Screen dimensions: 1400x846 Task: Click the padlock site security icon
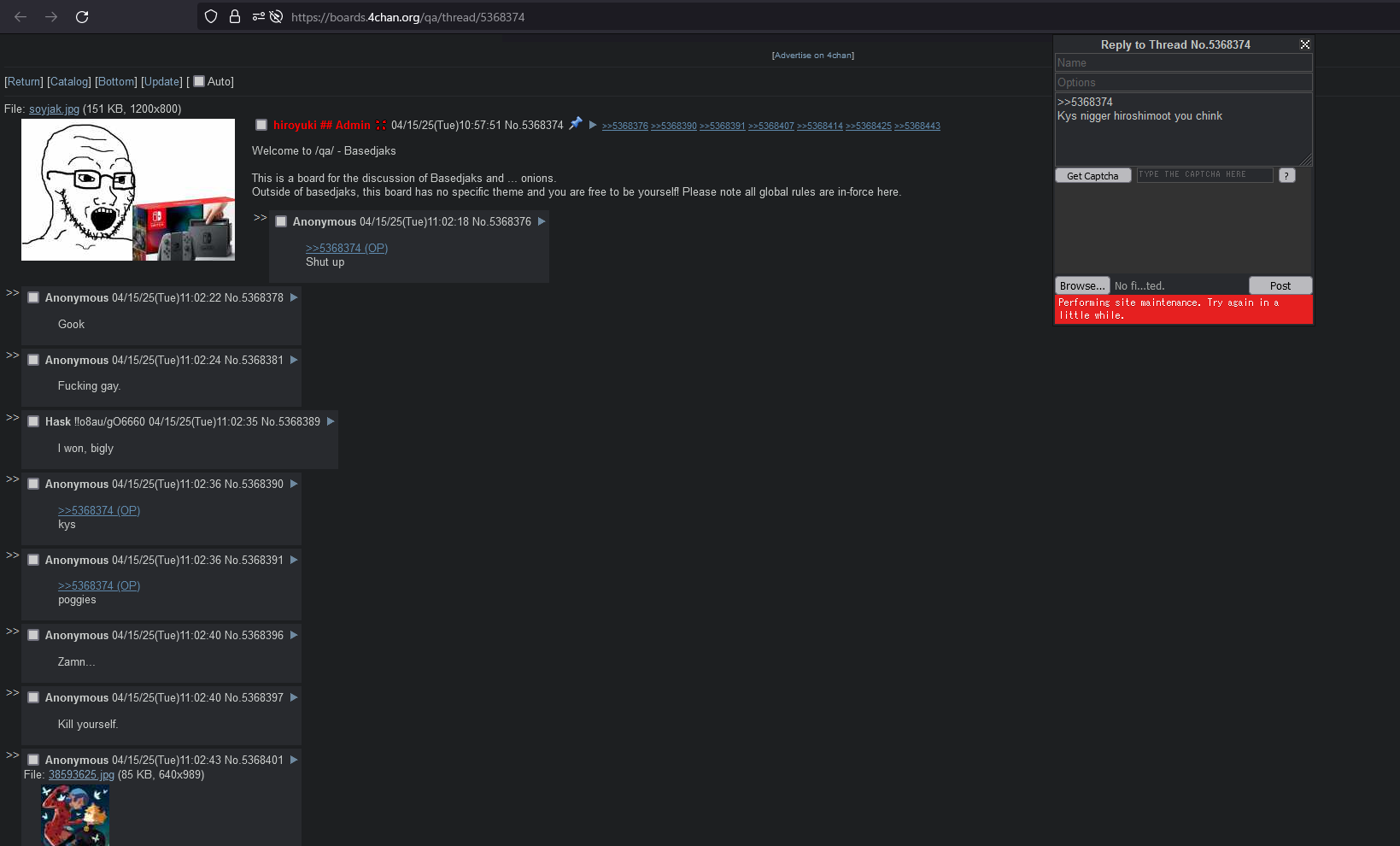tap(235, 17)
